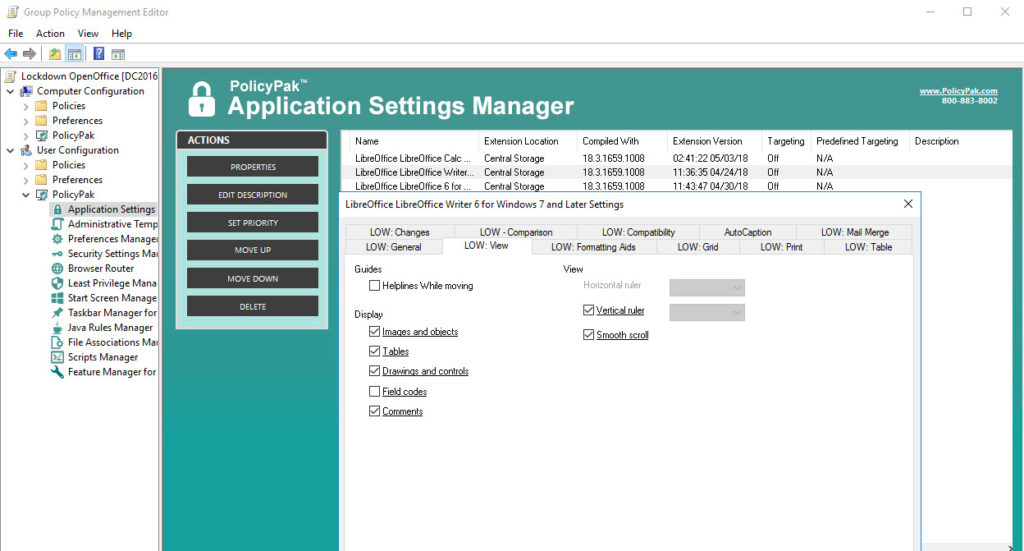The width and height of the screenshot is (1024, 551).
Task: Select the Least Privilege Manager shield icon
Action: click(x=57, y=283)
